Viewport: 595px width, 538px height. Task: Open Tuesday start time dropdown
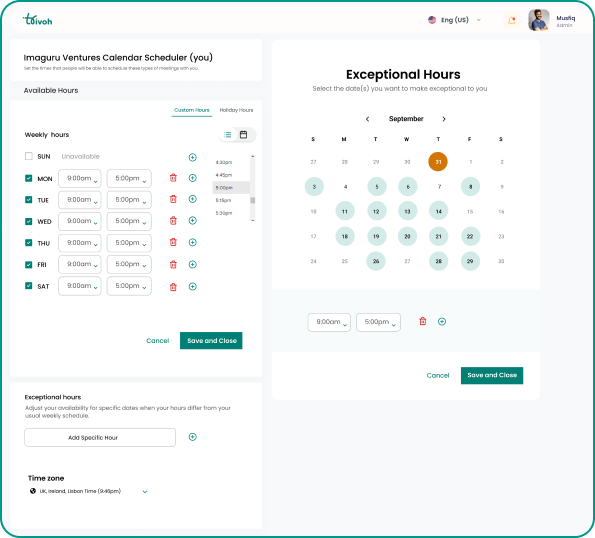coord(80,200)
